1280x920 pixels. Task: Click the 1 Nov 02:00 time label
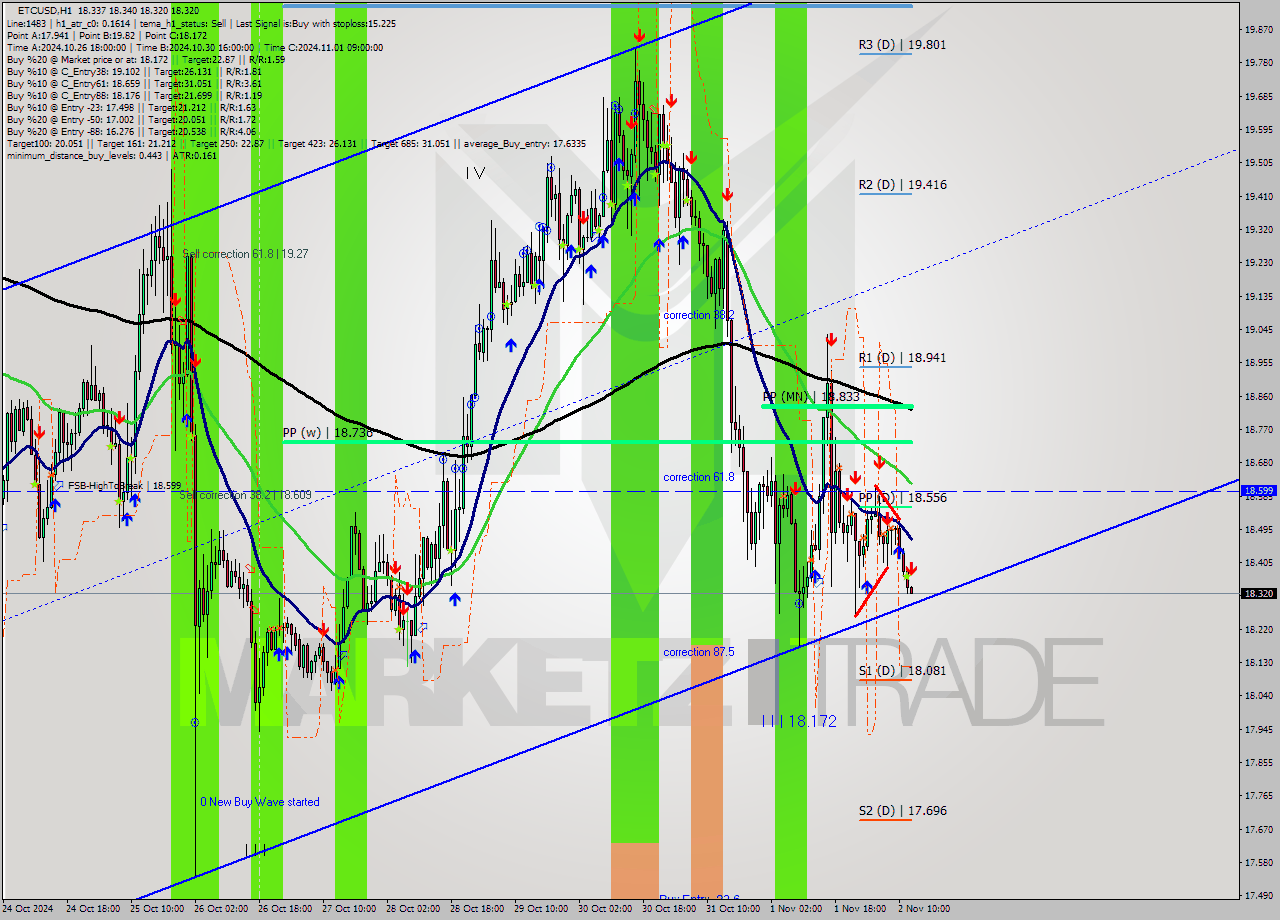click(x=795, y=909)
